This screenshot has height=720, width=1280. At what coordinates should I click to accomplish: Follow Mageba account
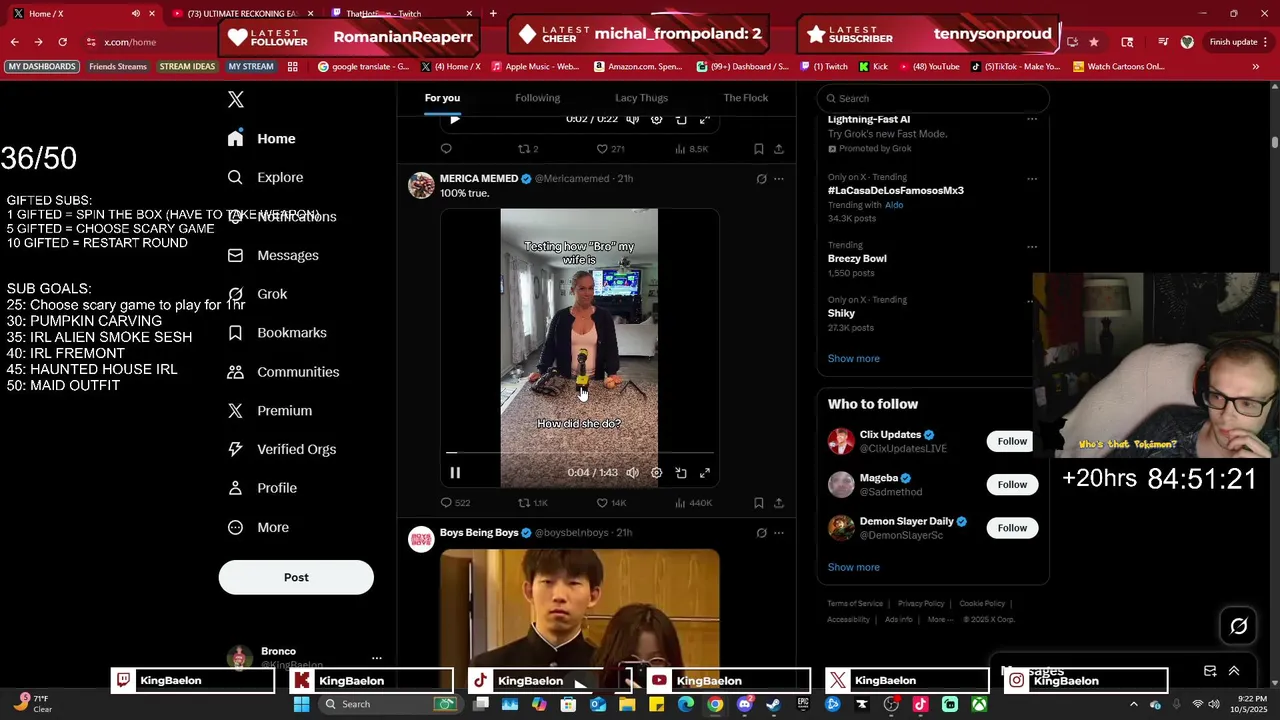(1012, 484)
